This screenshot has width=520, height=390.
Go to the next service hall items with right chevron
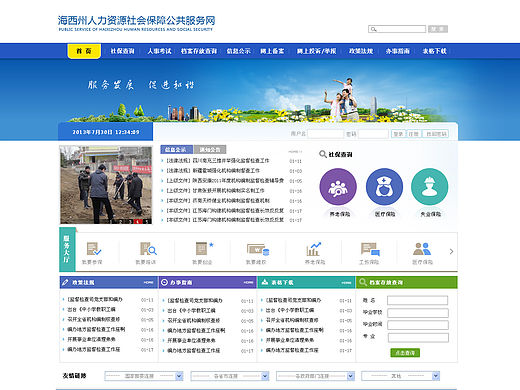tap(451, 251)
